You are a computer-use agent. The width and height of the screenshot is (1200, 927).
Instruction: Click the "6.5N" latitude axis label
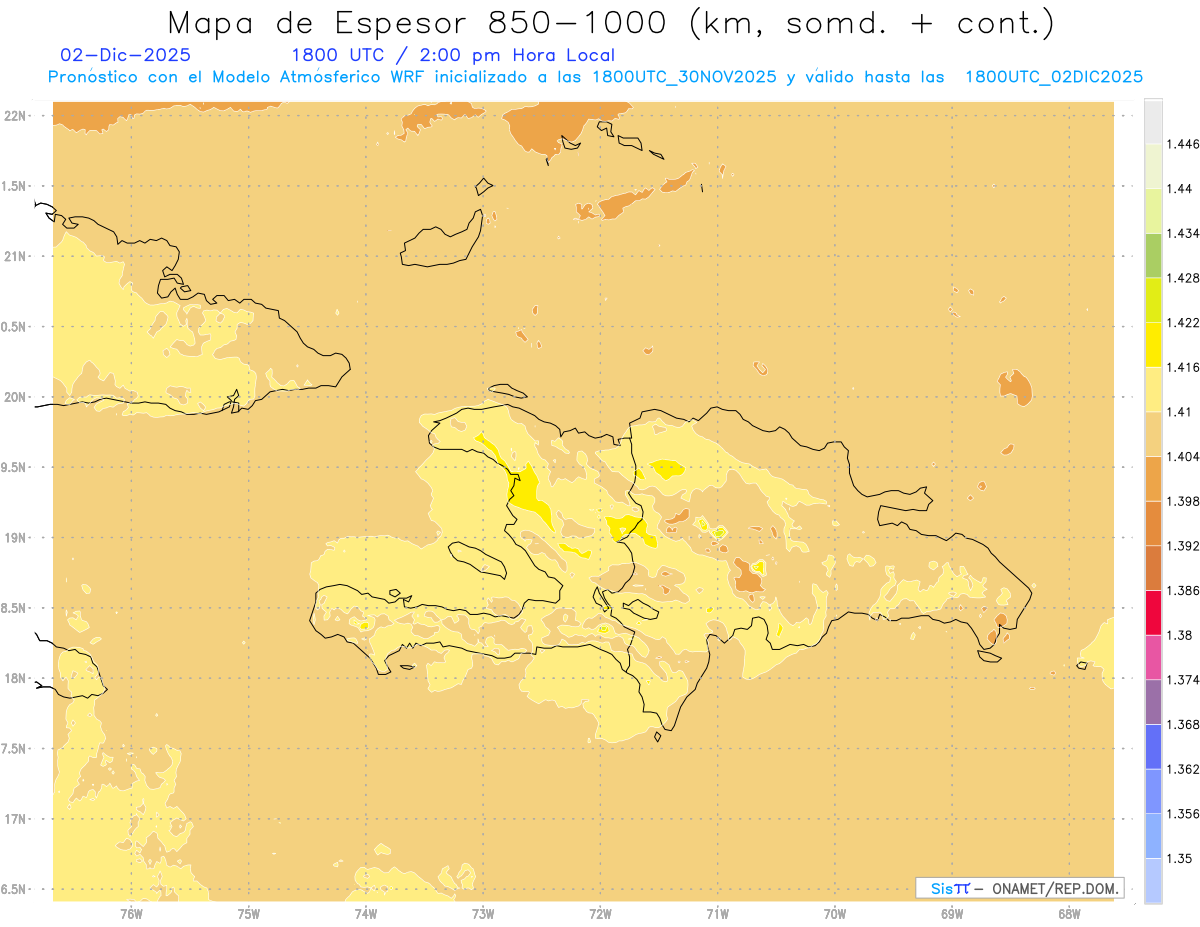pyautogui.click(x=13, y=889)
